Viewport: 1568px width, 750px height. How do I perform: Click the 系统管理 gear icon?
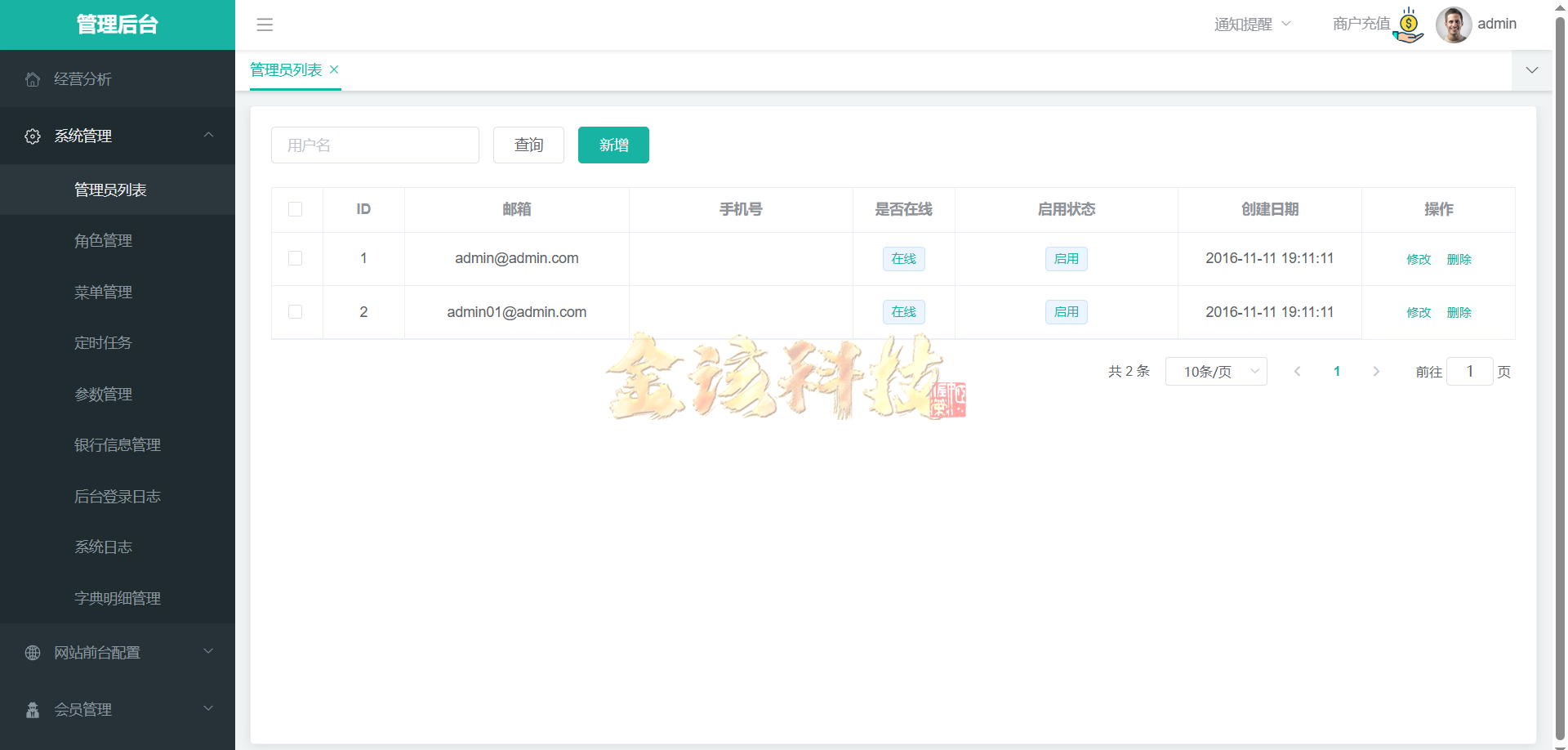(x=33, y=136)
